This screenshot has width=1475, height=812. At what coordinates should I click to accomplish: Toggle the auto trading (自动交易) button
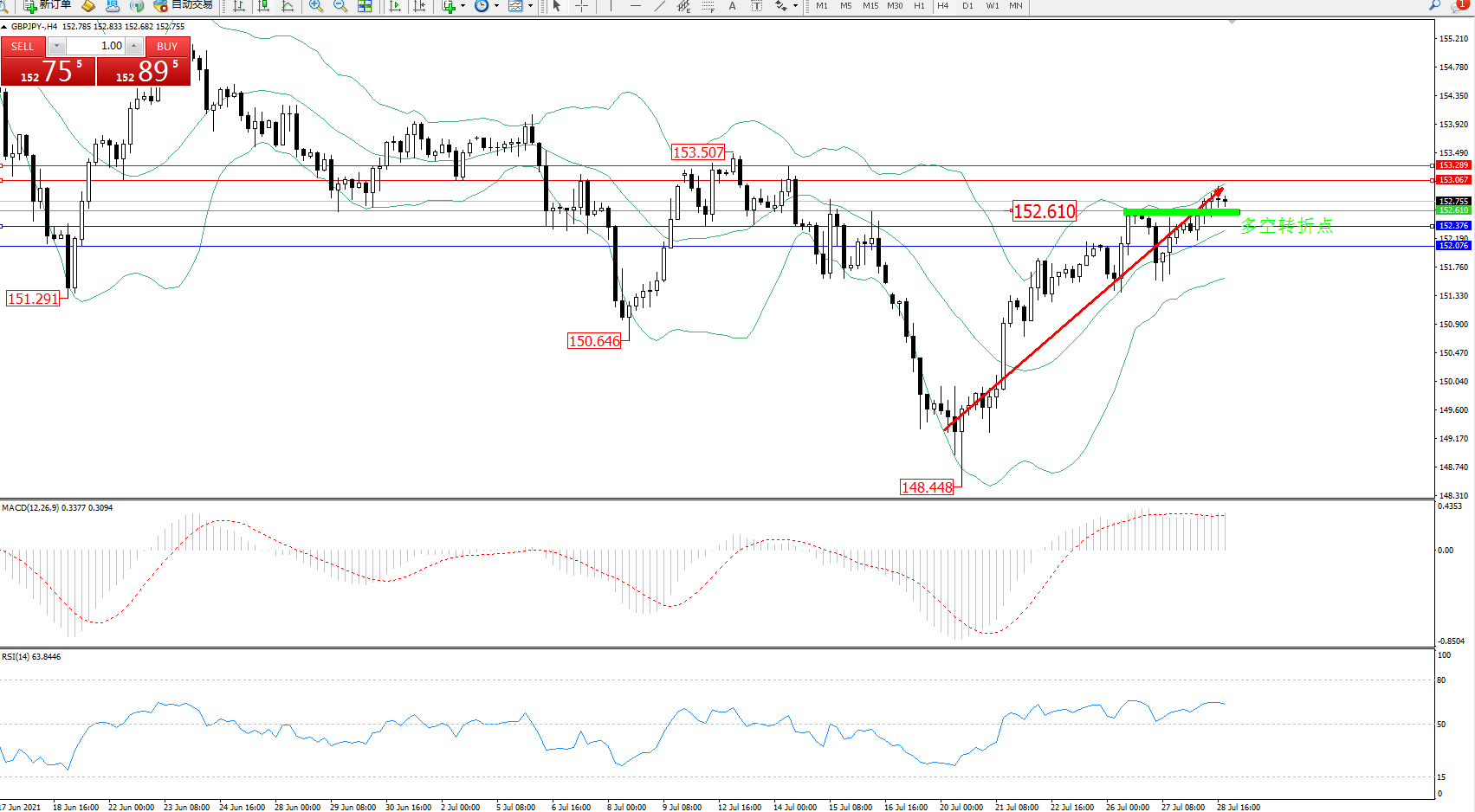[x=184, y=5]
